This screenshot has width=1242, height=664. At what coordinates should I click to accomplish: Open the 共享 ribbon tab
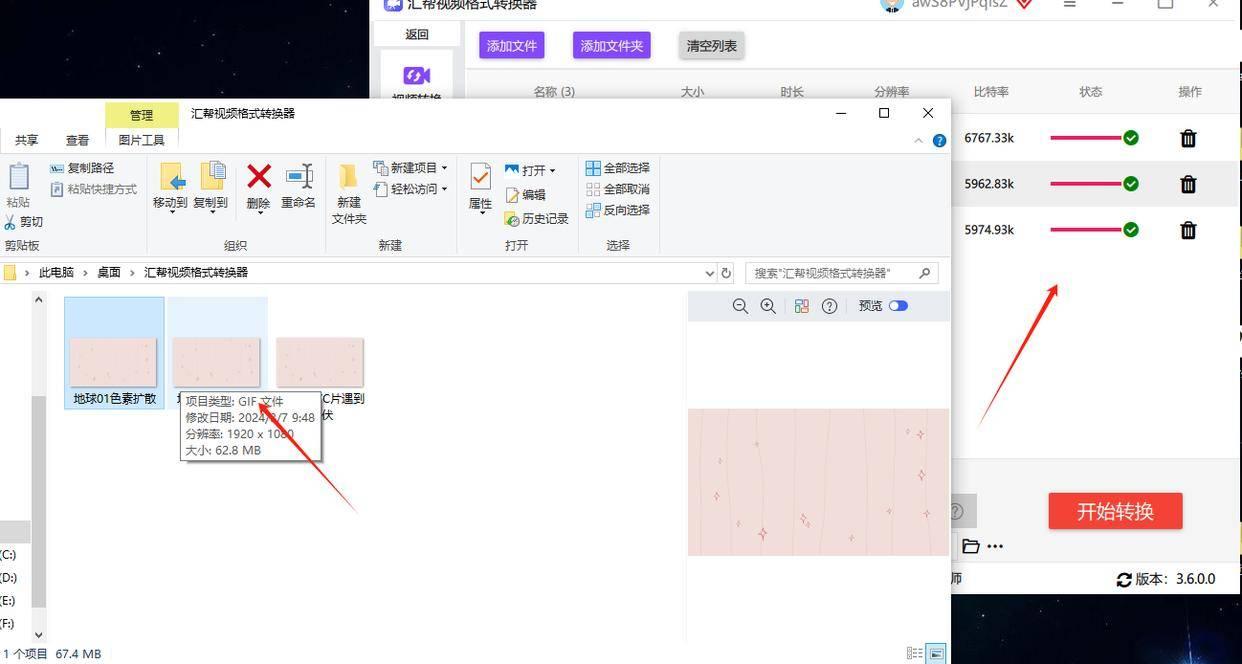click(x=27, y=140)
